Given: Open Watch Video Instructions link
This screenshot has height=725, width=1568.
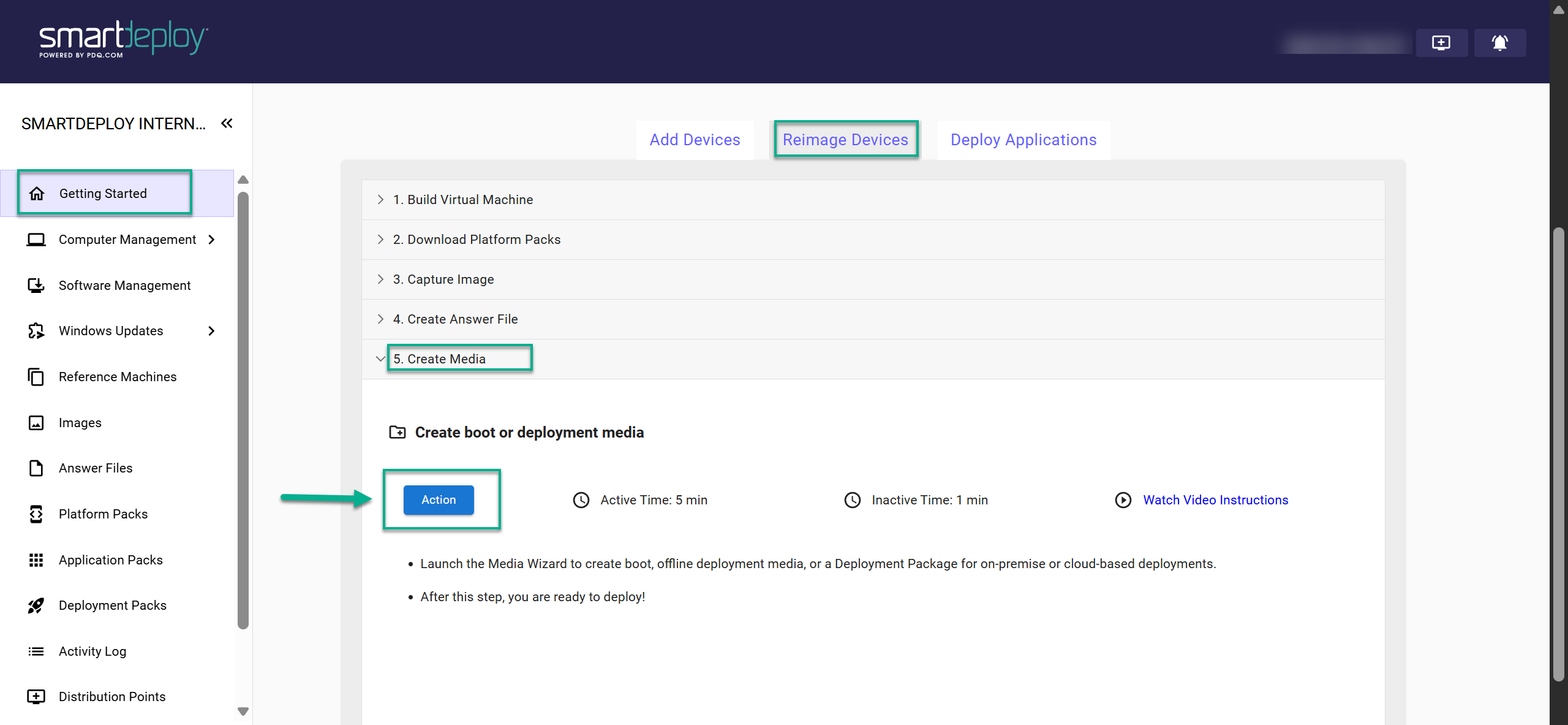Looking at the screenshot, I should click(x=1215, y=500).
